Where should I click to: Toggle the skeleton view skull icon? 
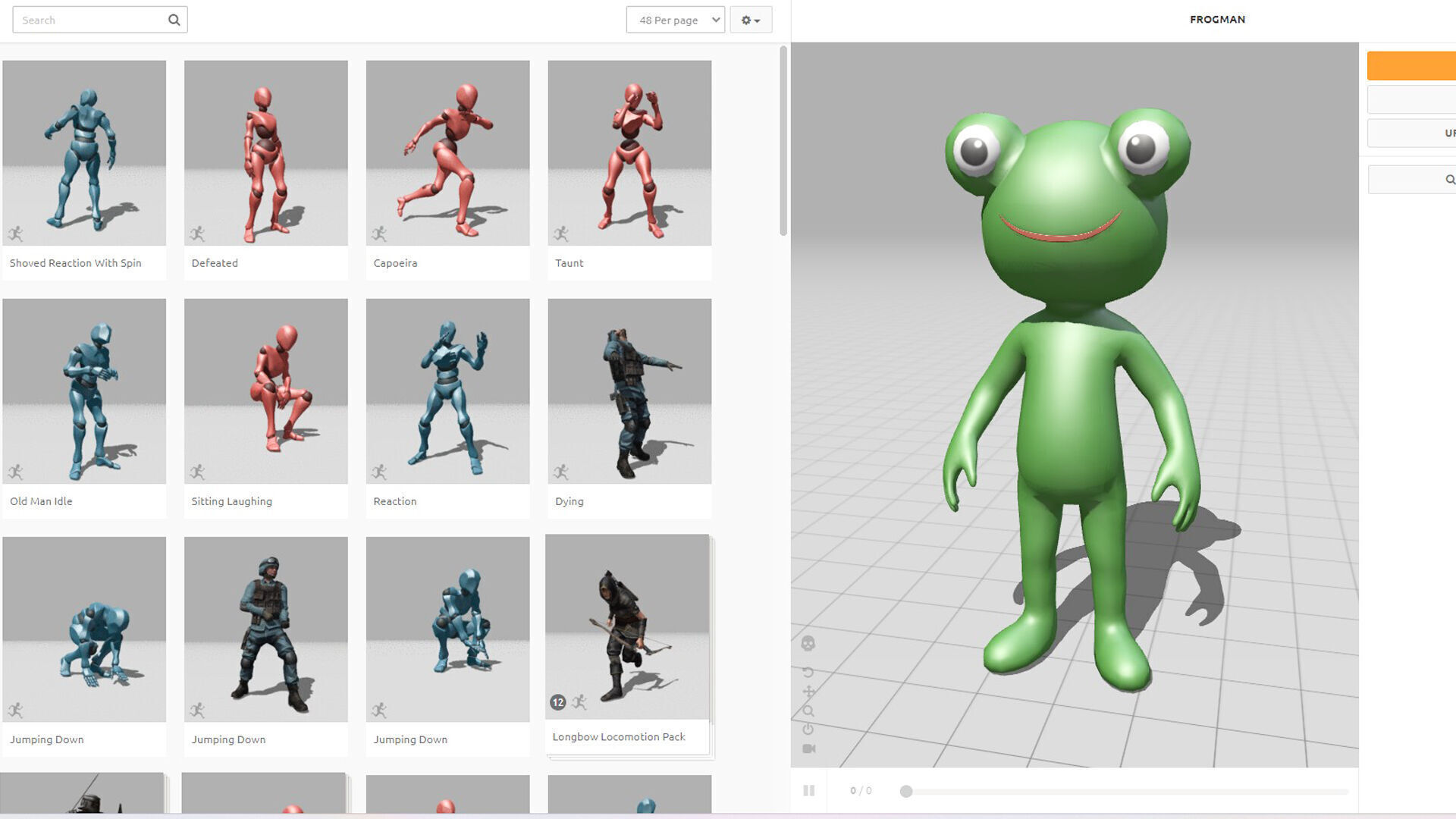[x=808, y=644]
